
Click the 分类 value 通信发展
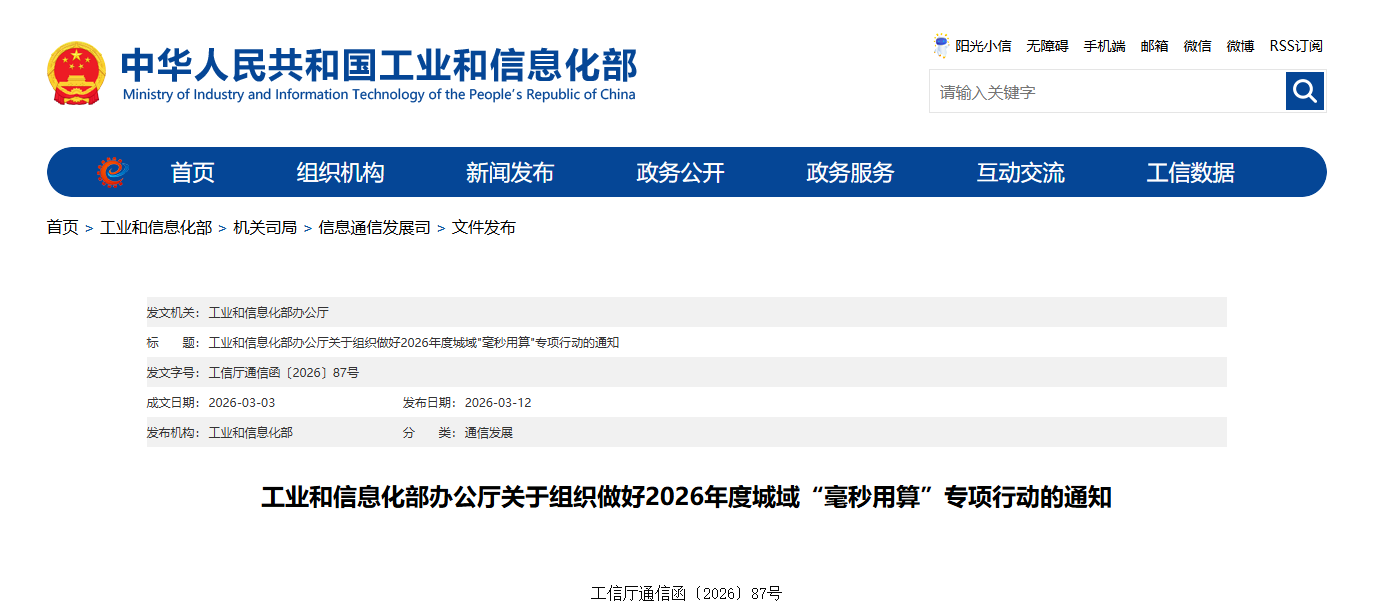click(x=489, y=432)
